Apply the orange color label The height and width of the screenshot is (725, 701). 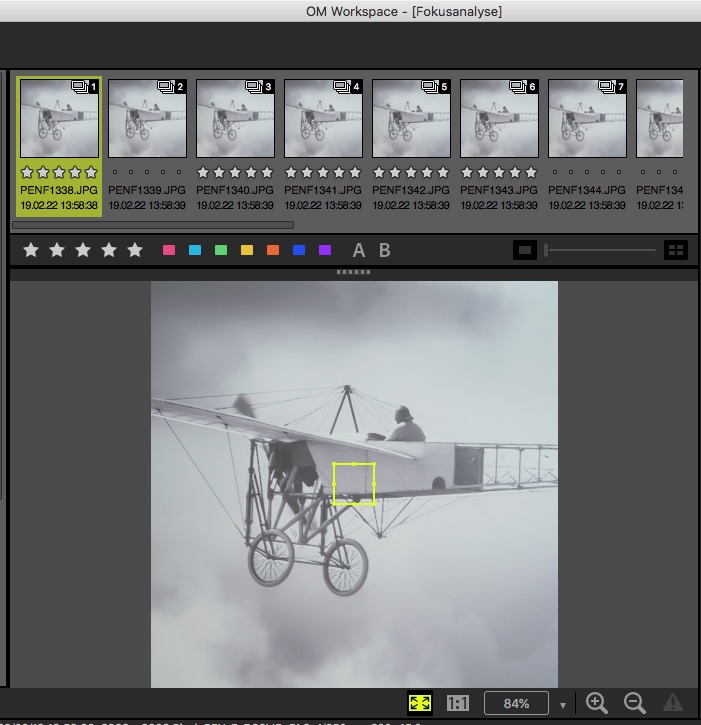point(273,250)
